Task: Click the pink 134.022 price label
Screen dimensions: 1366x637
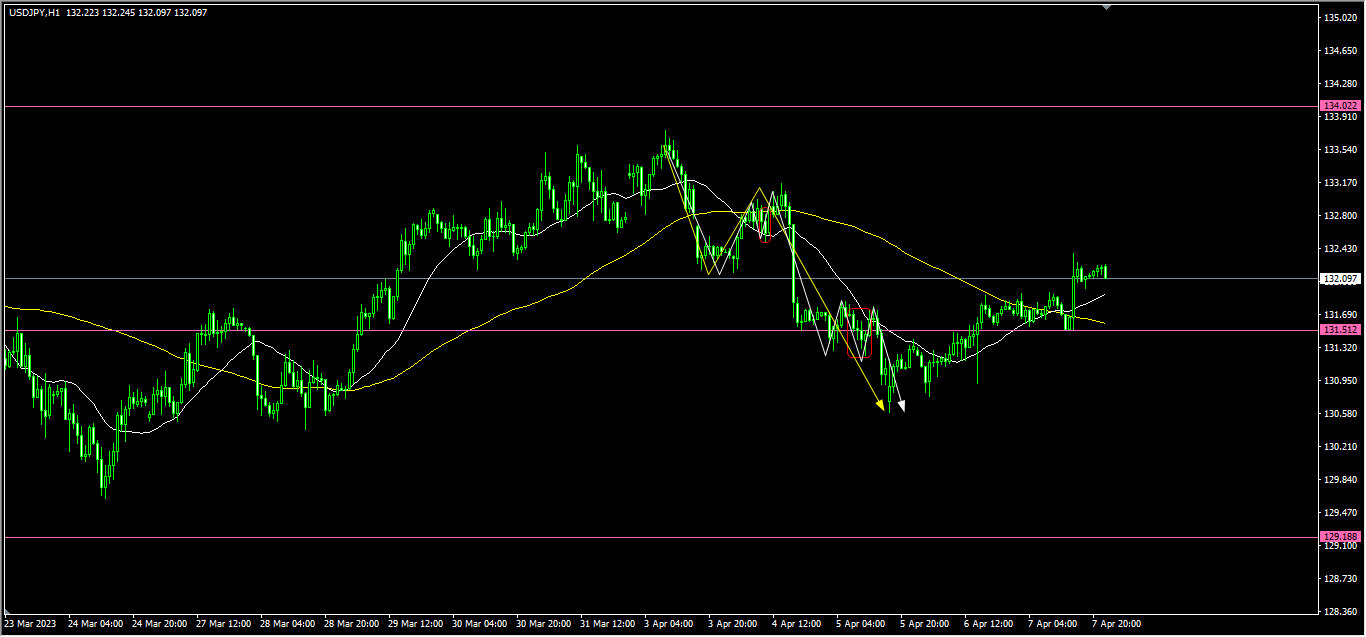Action: pos(1340,106)
